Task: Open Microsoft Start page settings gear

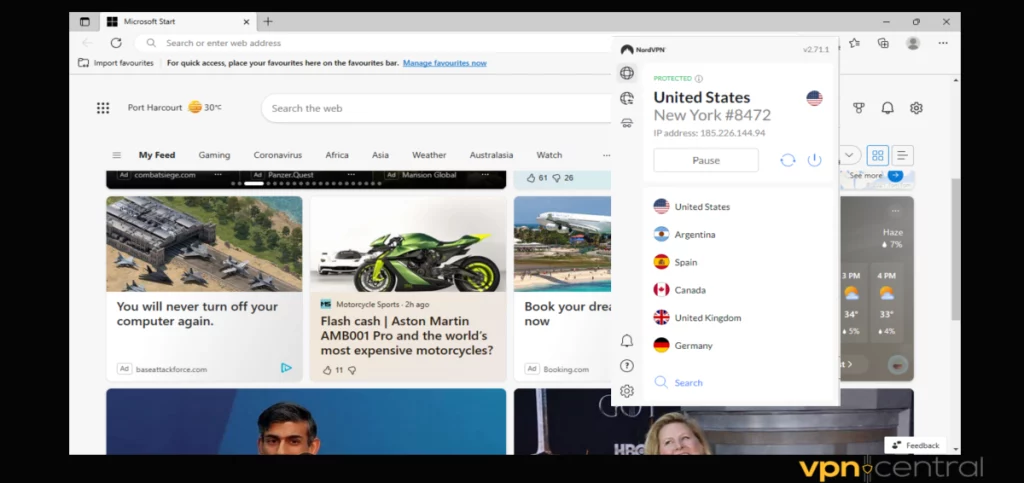Action: point(916,108)
